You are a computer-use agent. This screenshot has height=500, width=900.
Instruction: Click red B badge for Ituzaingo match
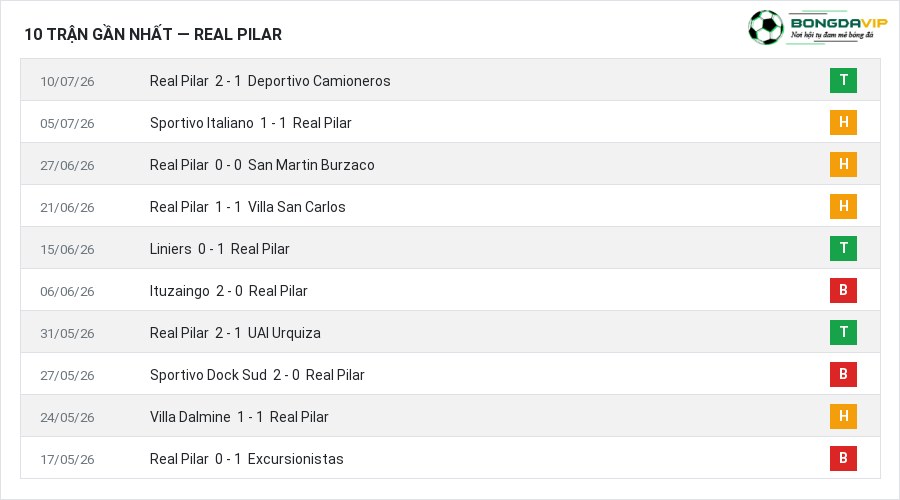pyautogui.click(x=843, y=290)
